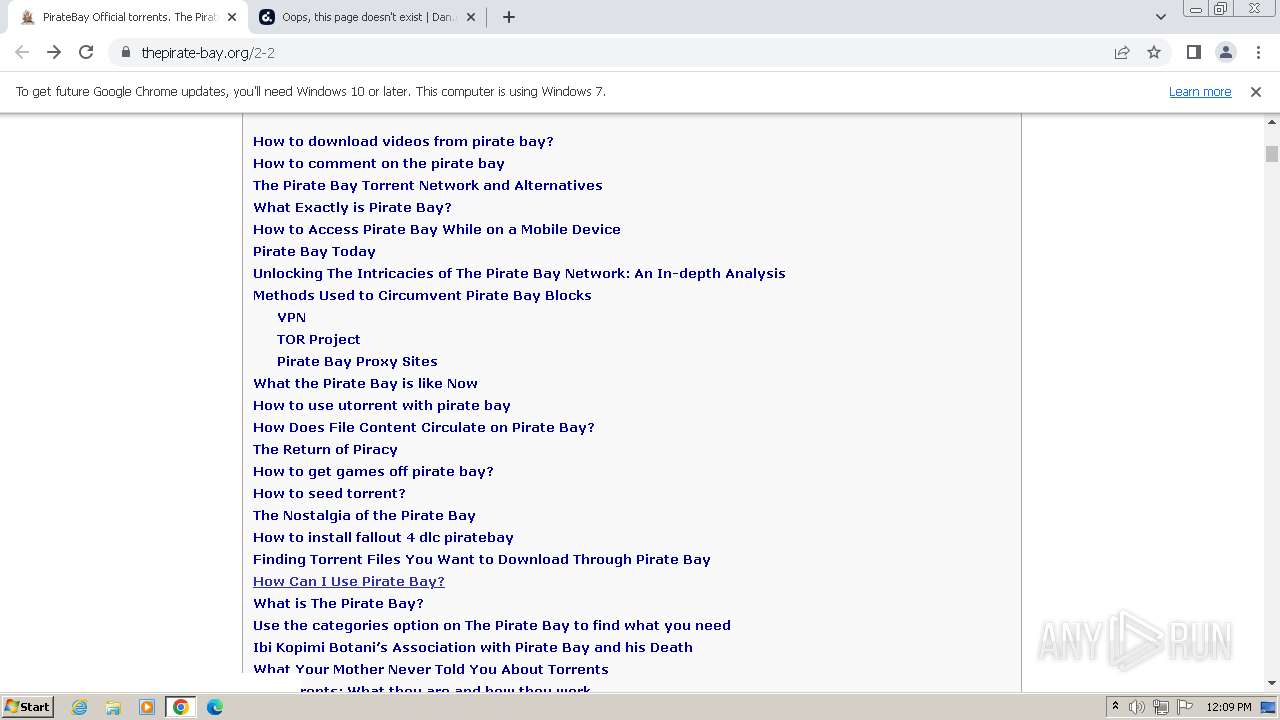The image size is (1280, 720).
Task: Click Learn more about Chrome updates
Action: (1200, 91)
